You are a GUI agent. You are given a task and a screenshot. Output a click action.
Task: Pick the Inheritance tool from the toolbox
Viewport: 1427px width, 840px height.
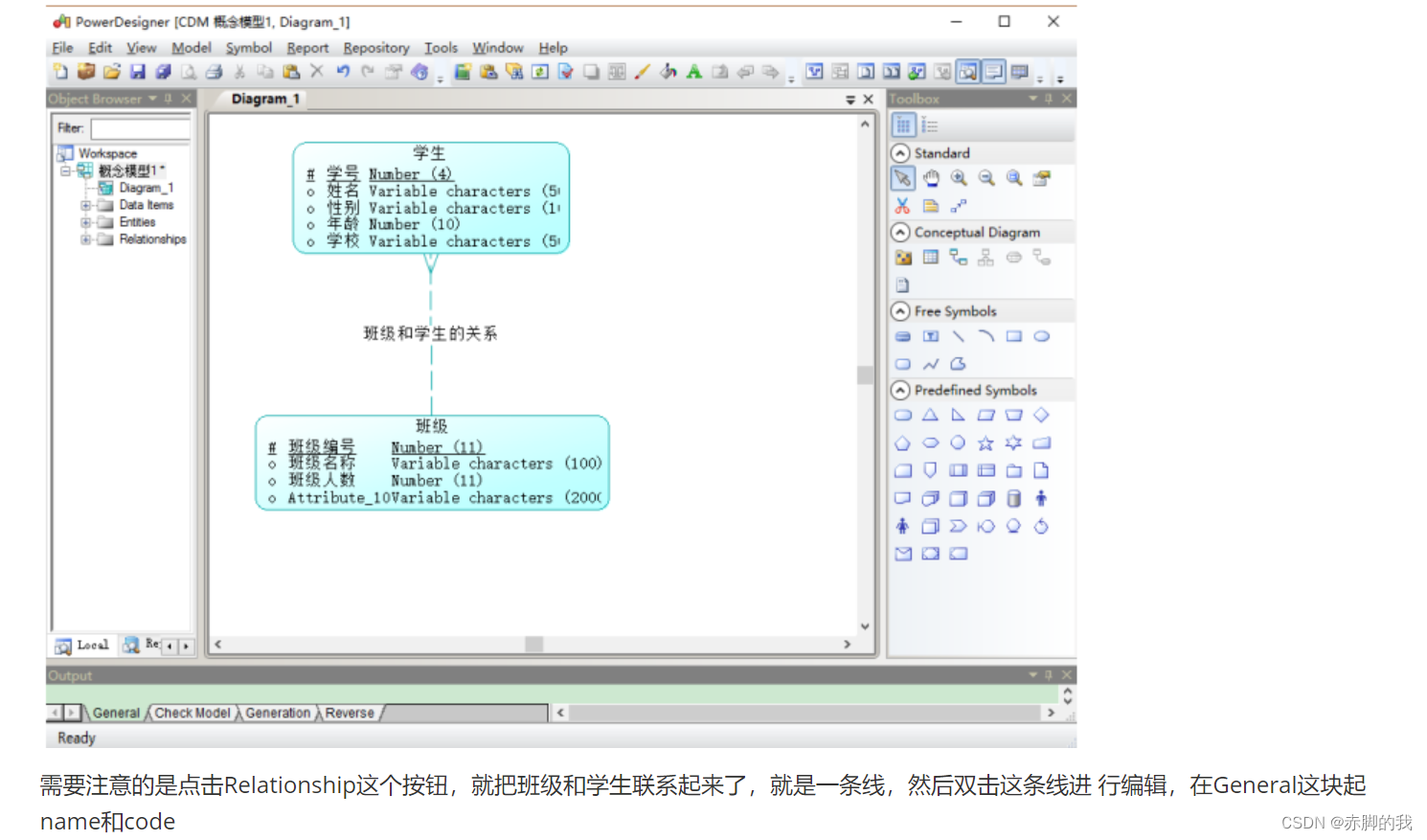pyautogui.click(x=985, y=257)
